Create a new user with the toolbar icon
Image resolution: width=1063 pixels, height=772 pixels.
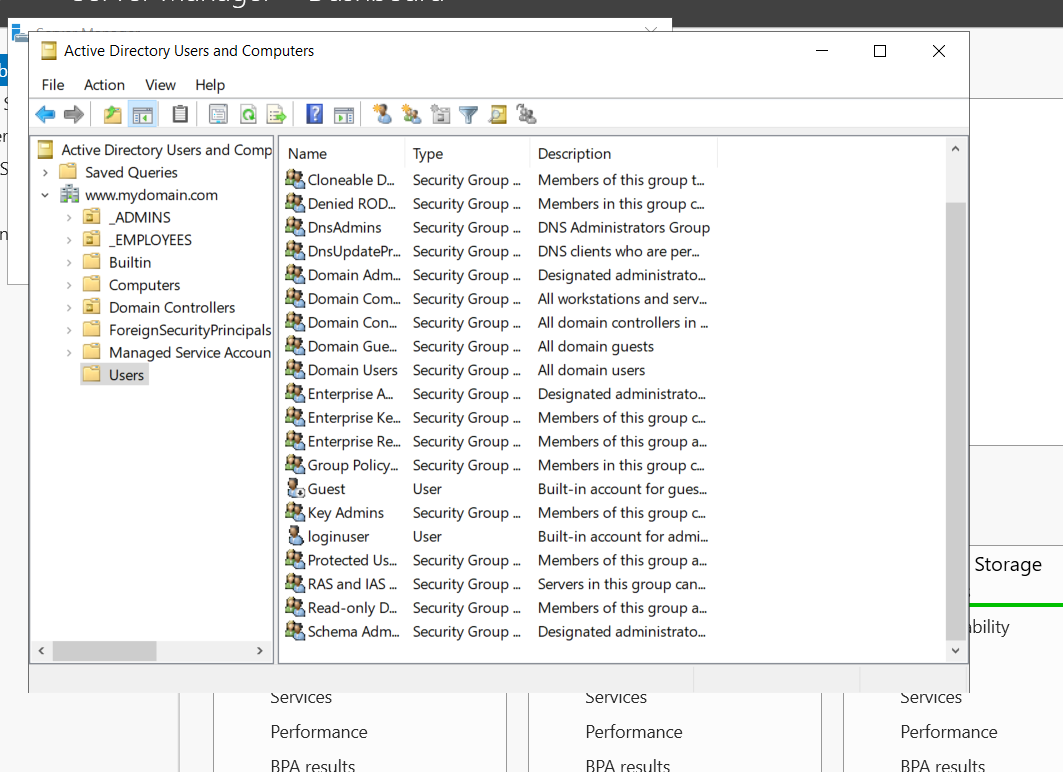pyautogui.click(x=382, y=114)
